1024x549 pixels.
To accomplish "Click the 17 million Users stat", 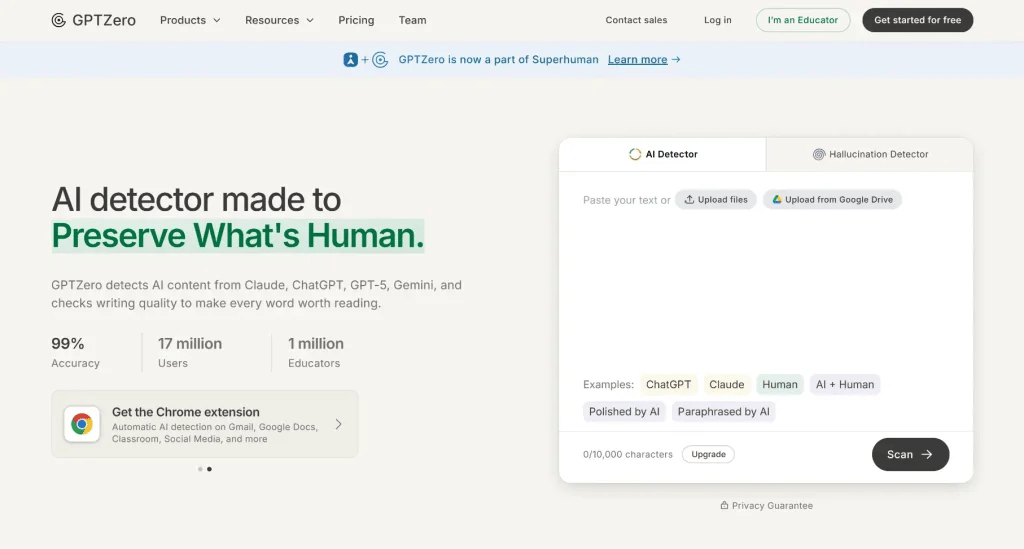I will (x=189, y=353).
